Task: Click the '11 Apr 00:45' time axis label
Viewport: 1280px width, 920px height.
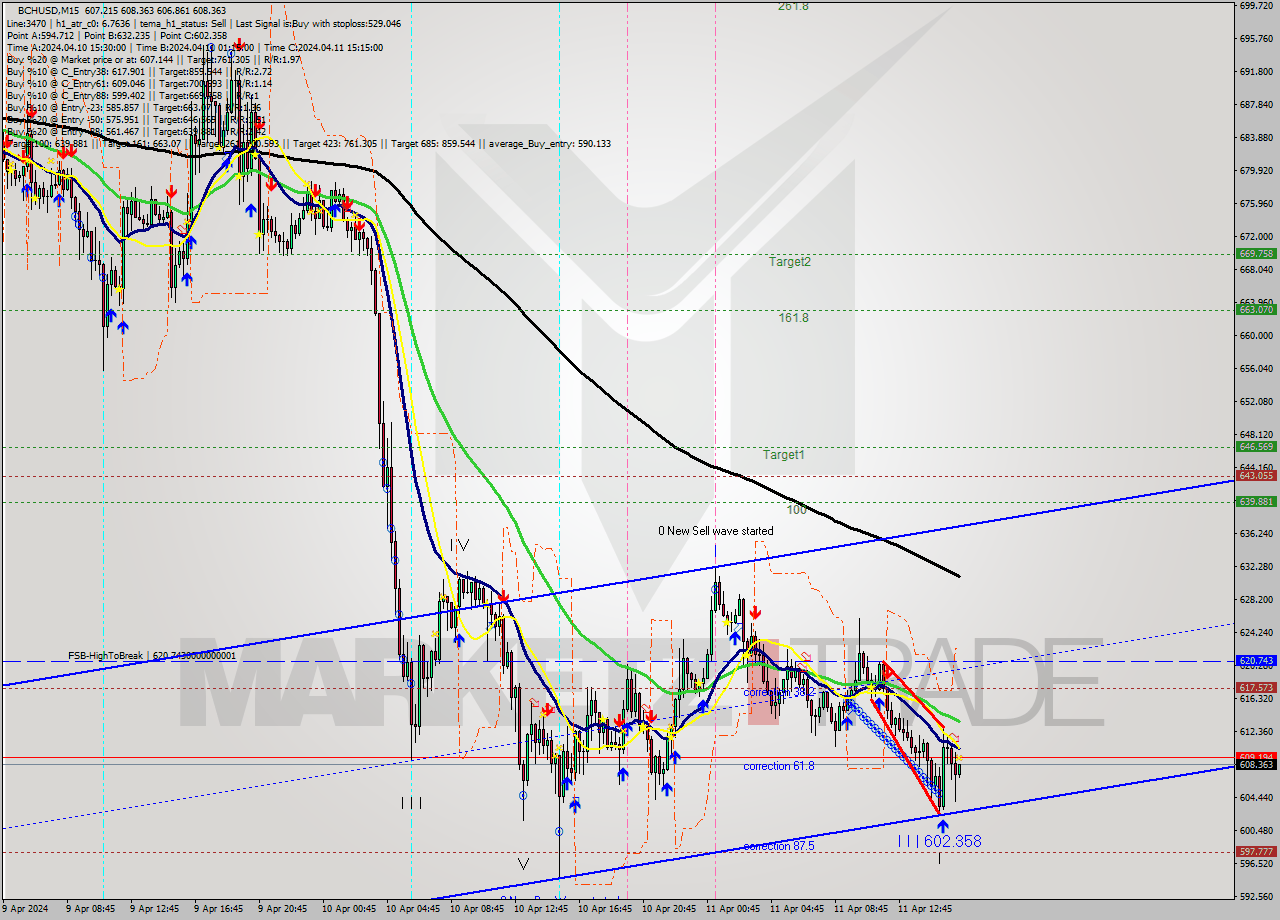Action: pyautogui.click(x=733, y=910)
